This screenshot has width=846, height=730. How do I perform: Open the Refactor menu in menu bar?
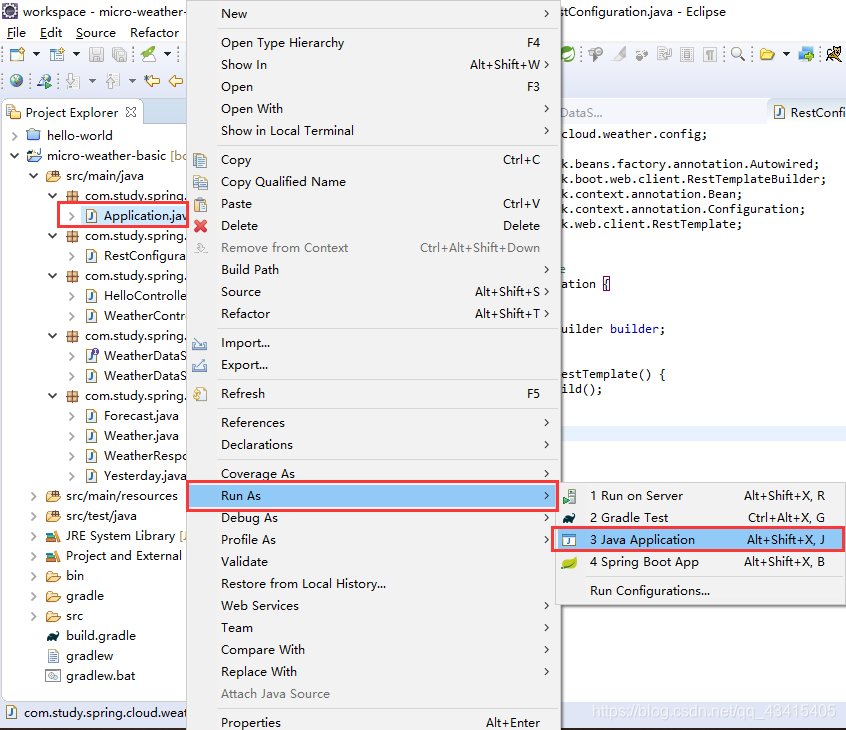coord(154,32)
